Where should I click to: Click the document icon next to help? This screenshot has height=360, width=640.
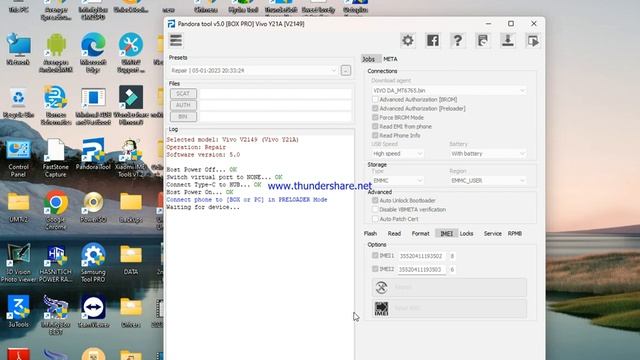click(482, 40)
